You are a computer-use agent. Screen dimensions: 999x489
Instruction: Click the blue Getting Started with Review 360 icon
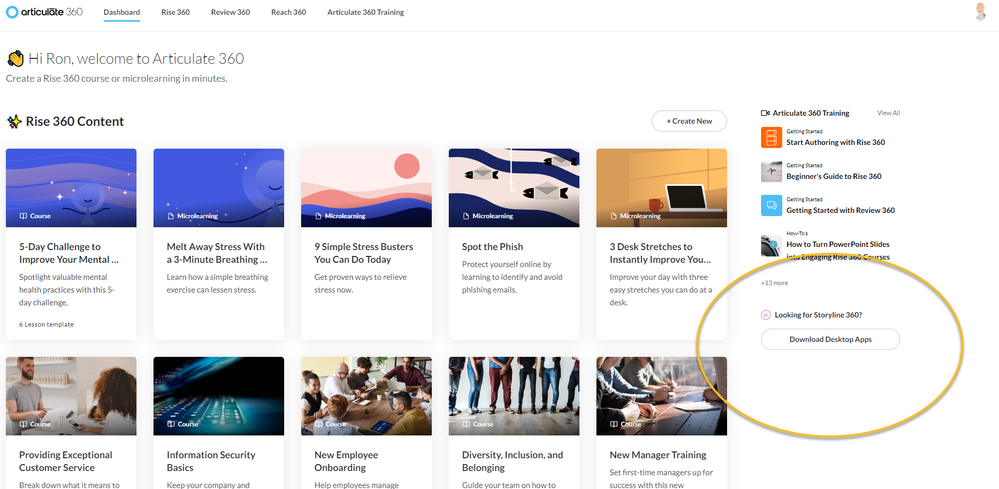772,206
